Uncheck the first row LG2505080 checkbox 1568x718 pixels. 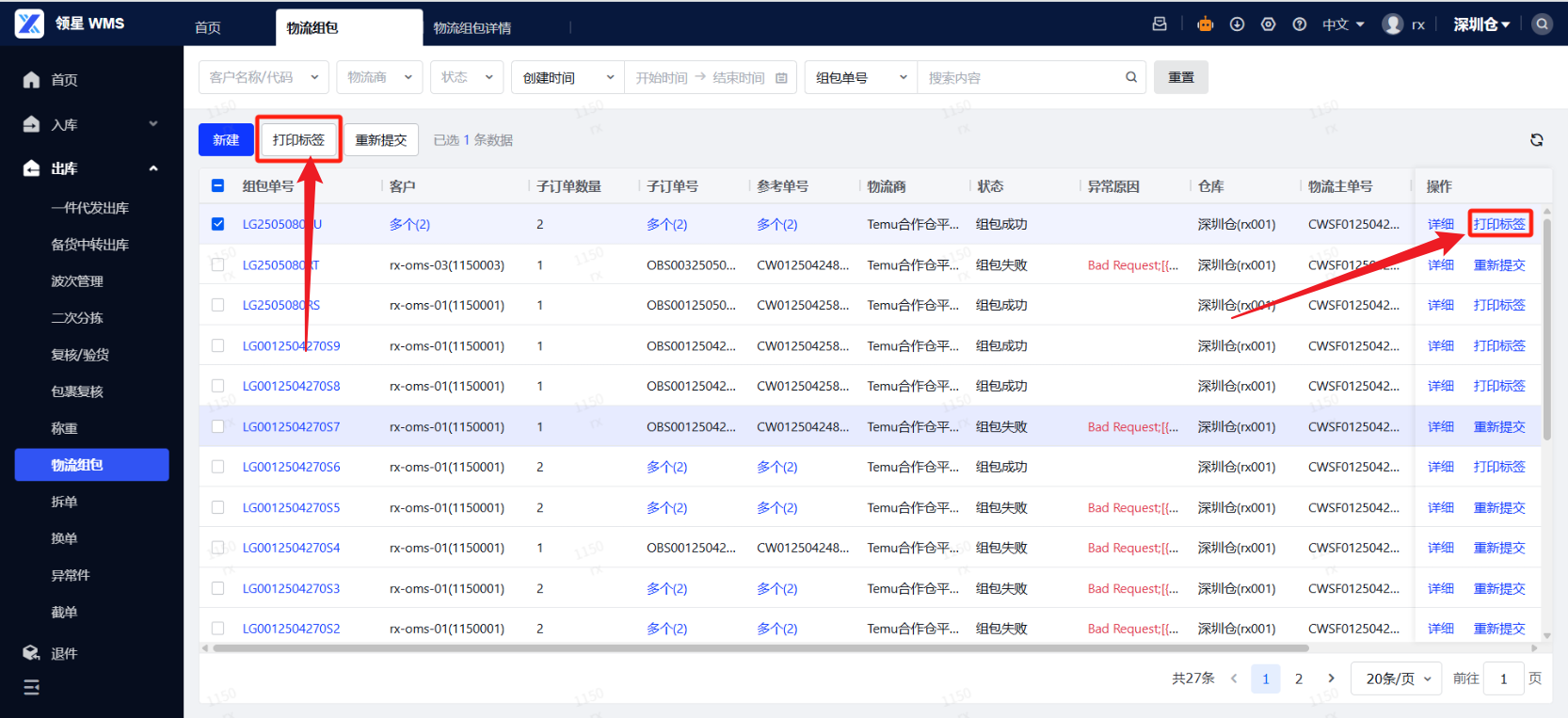(217, 224)
